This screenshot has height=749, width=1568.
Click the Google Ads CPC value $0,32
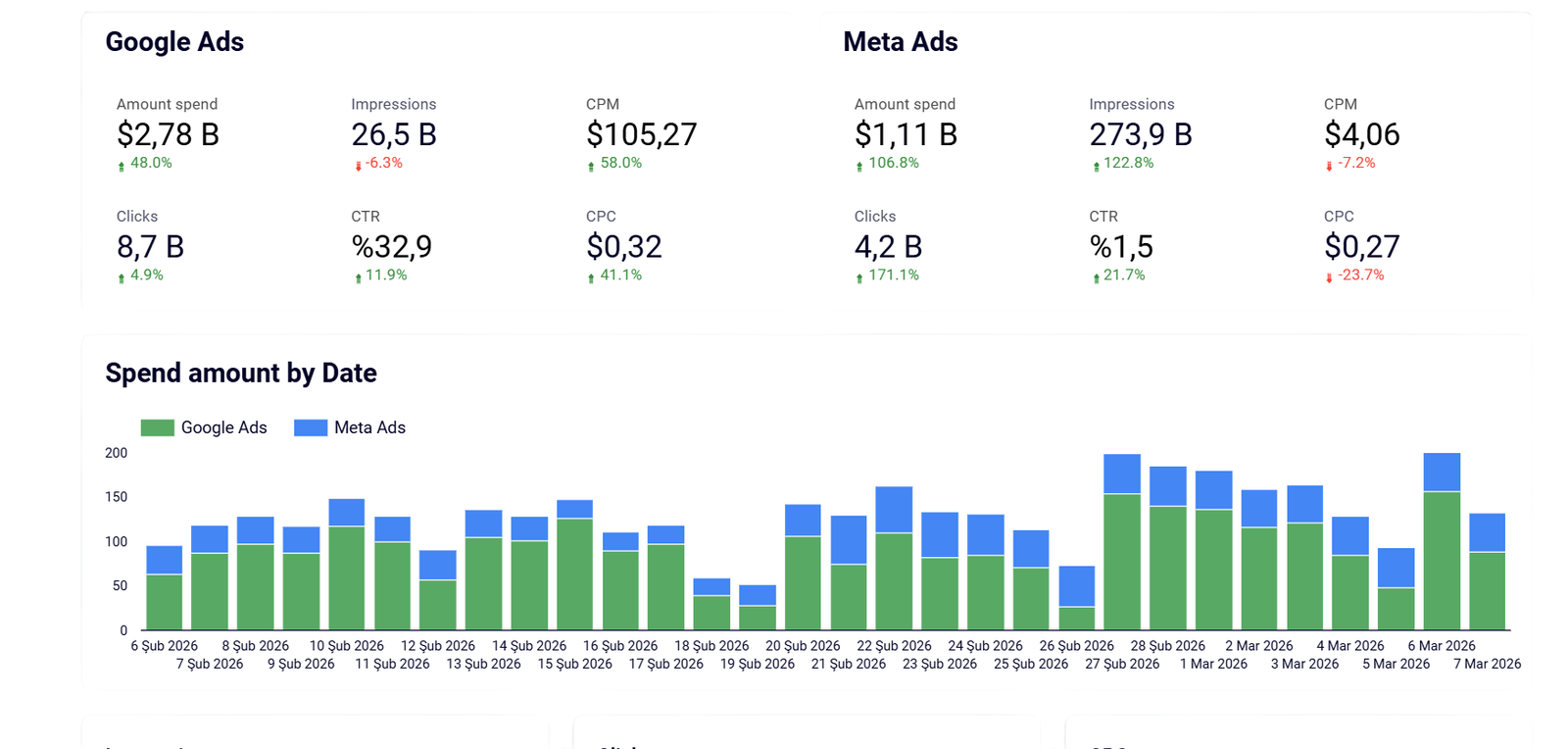click(624, 247)
